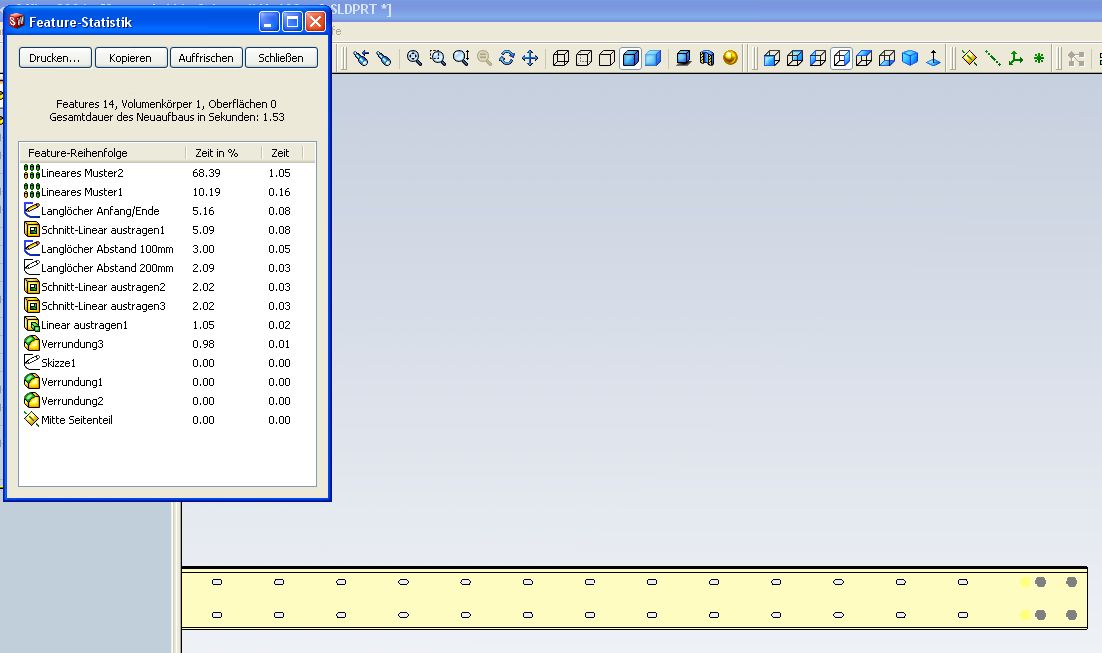The image size is (1102, 653).
Task: Switch display to Wireframe mode
Action: point(561,58)
